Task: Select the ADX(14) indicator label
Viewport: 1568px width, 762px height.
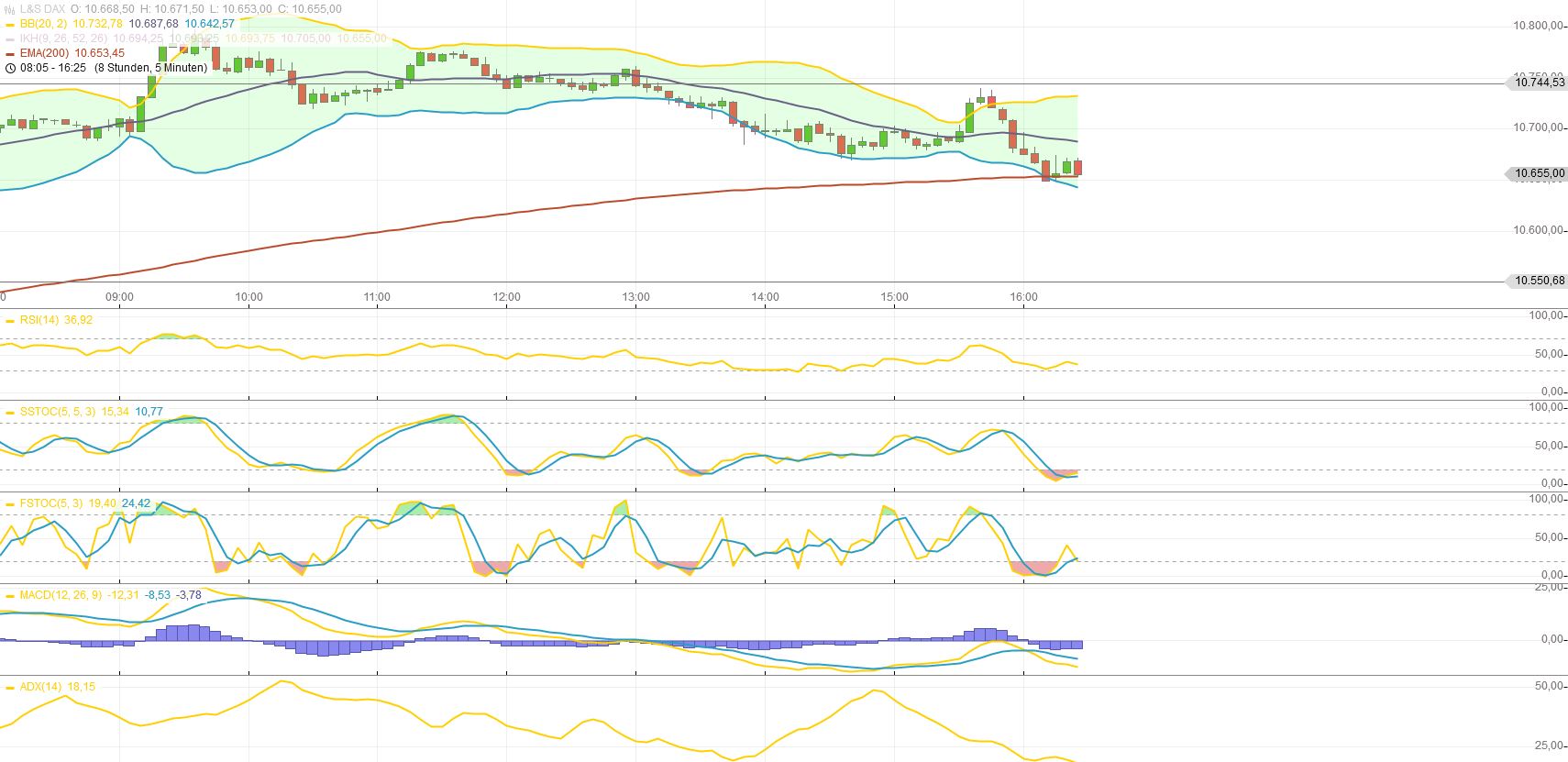Action: [41, 687]
